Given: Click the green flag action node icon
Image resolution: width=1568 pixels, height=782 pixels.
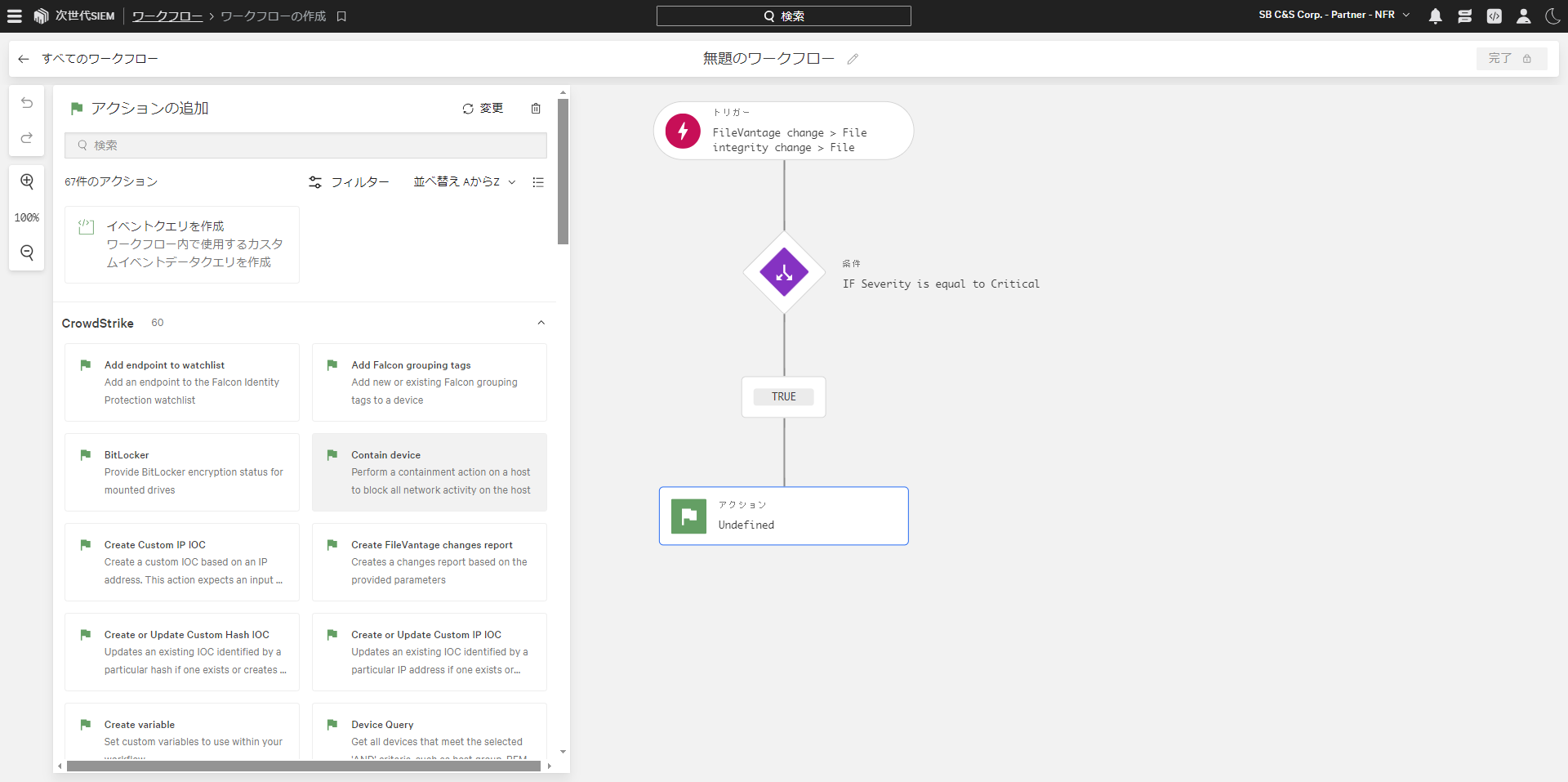Looking at the screenshot, I should click(x=688, y=516).
